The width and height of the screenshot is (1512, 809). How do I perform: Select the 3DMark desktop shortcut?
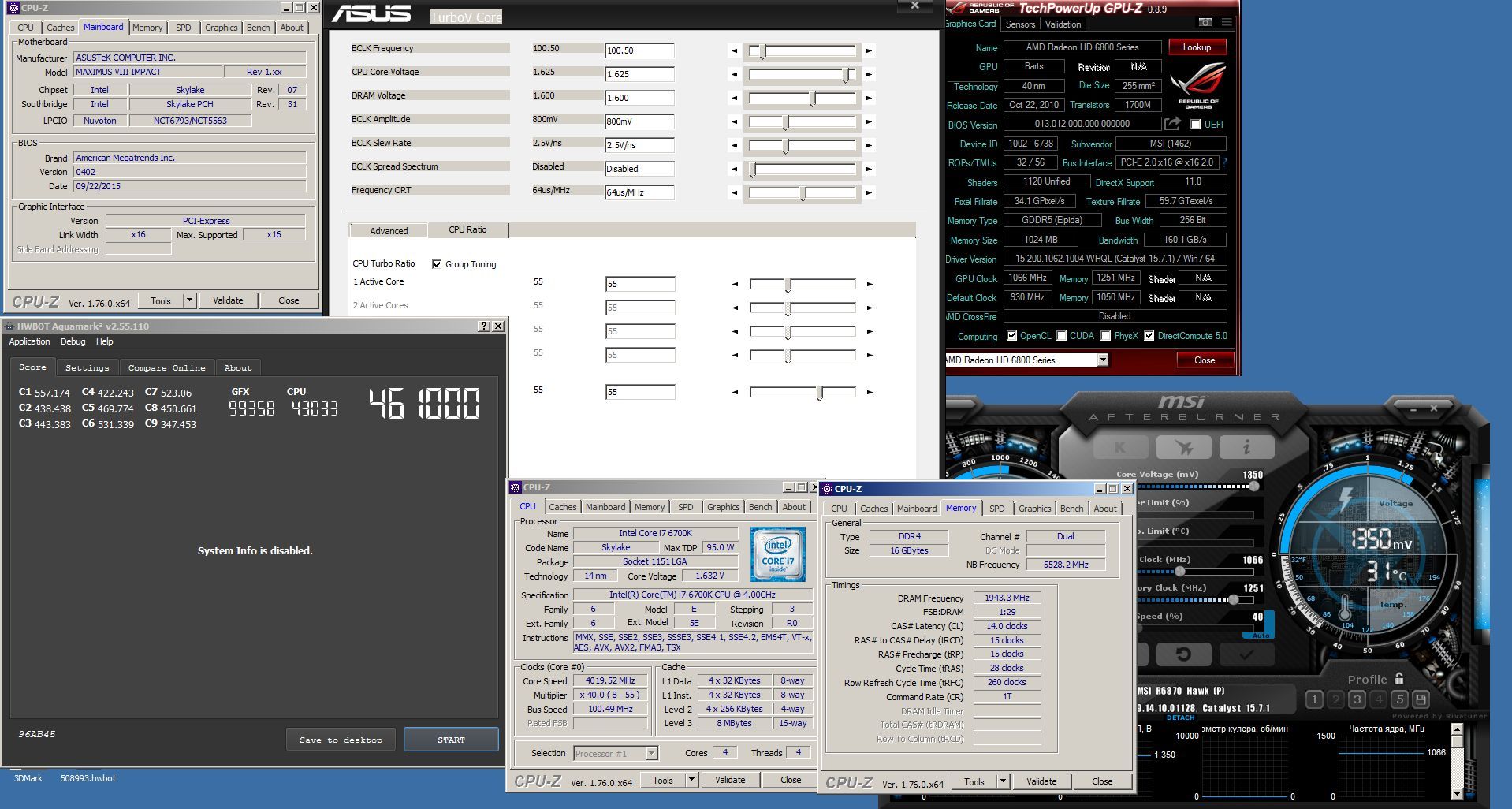click(28, 778)
